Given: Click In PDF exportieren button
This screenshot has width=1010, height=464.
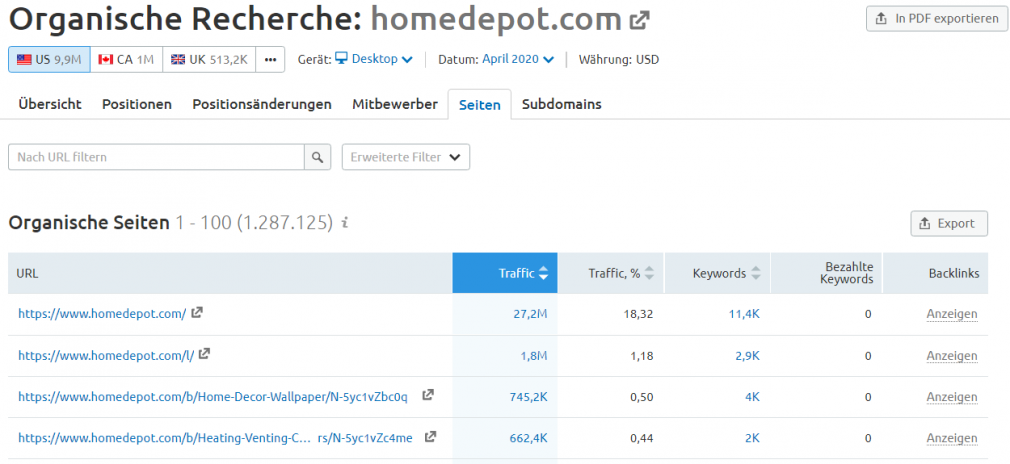Looking at the screenshot, I should [937, 19].
